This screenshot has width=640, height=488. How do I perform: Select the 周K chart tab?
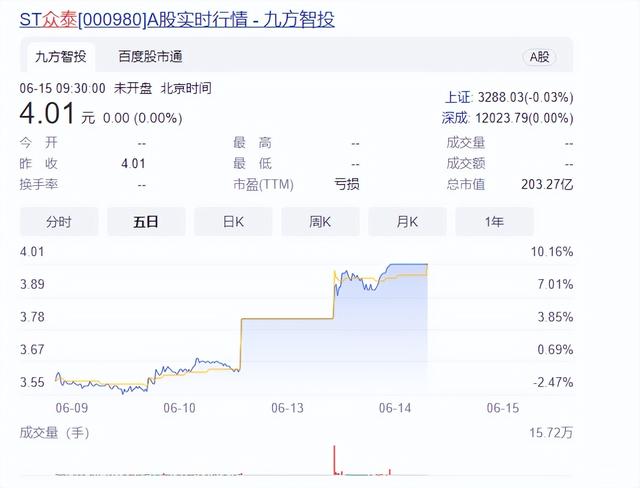pos(320,222)
